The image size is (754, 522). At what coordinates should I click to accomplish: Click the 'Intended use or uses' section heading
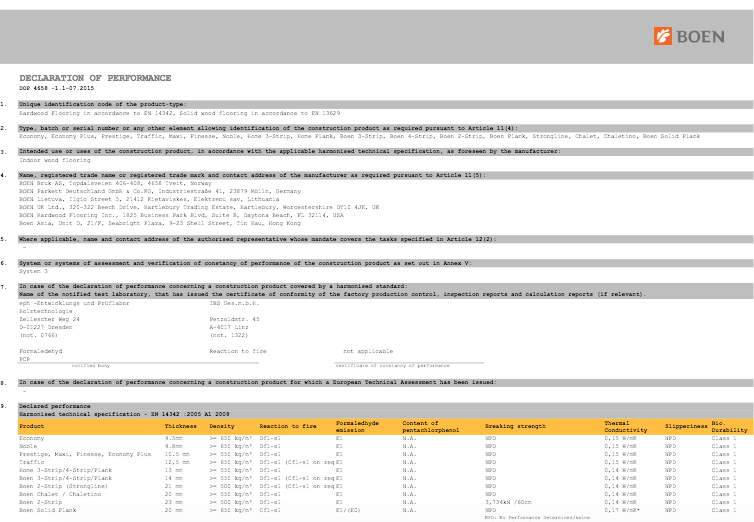click(289, 151)
